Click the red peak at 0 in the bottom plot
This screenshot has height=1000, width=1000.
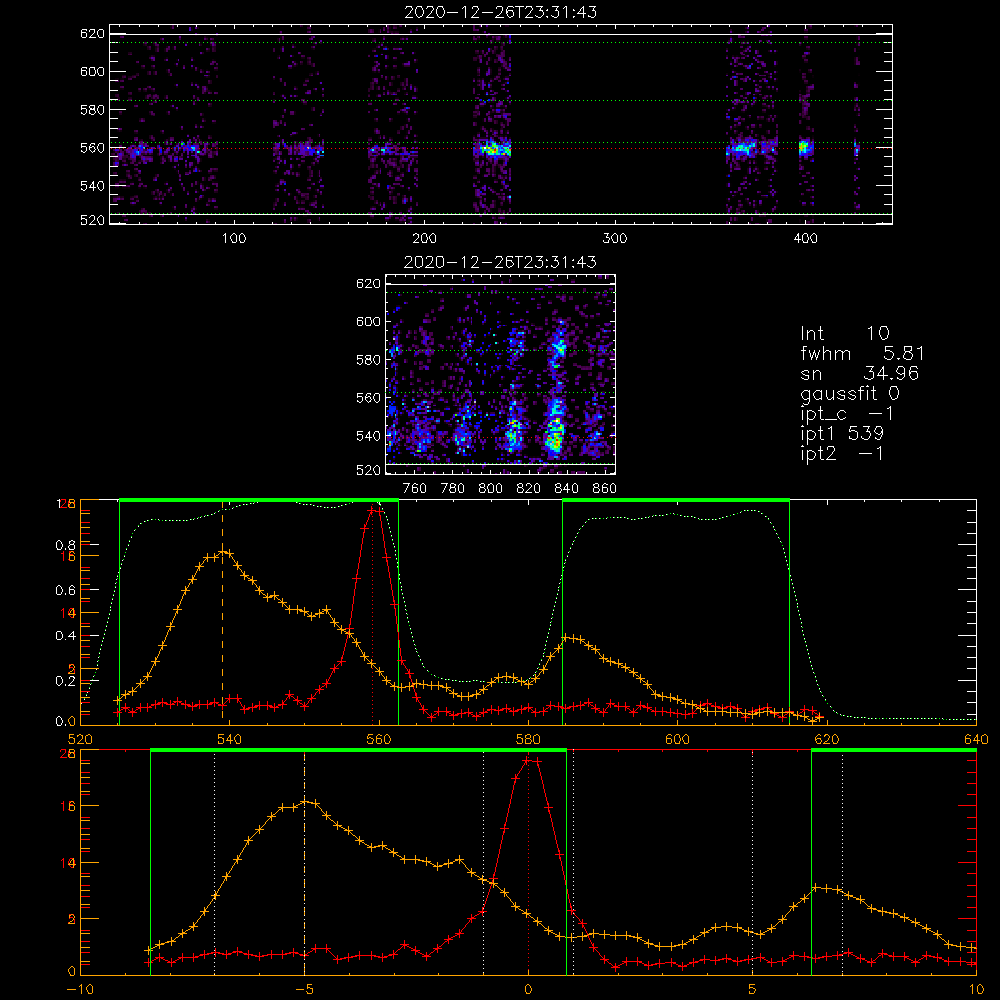click(x=529, y=759)
